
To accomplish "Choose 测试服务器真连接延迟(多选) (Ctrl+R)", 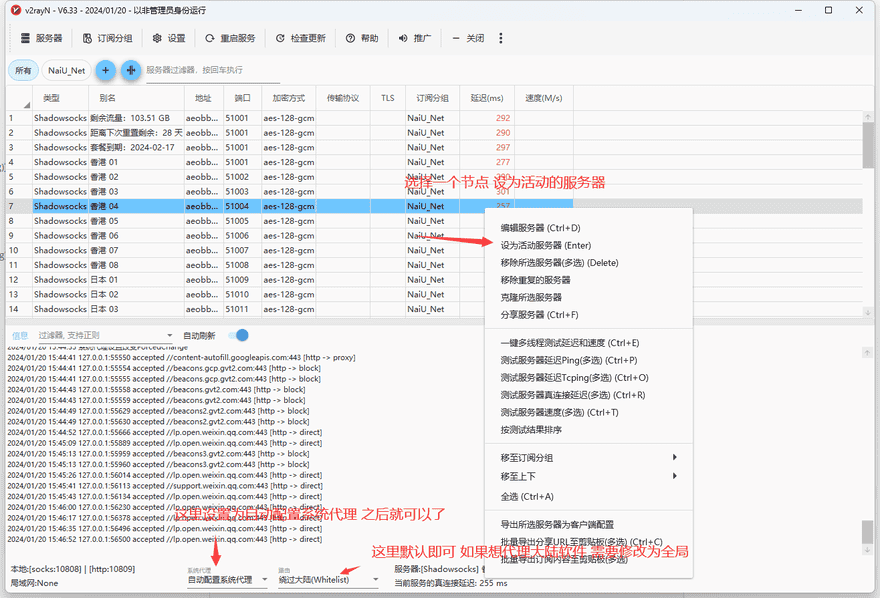I will point(589,395).
